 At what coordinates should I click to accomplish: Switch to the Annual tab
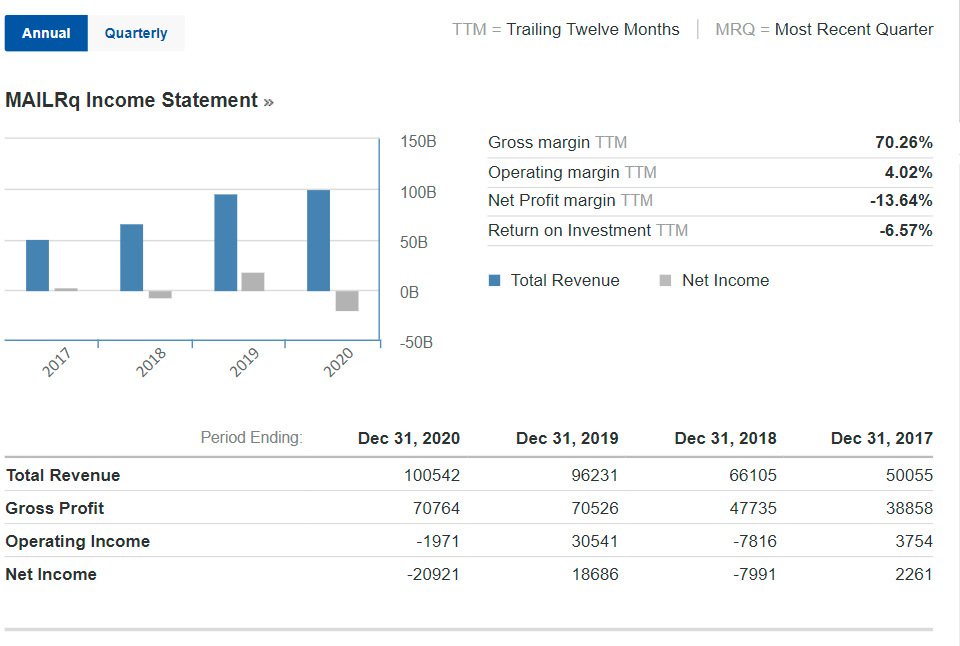point(46,33)
